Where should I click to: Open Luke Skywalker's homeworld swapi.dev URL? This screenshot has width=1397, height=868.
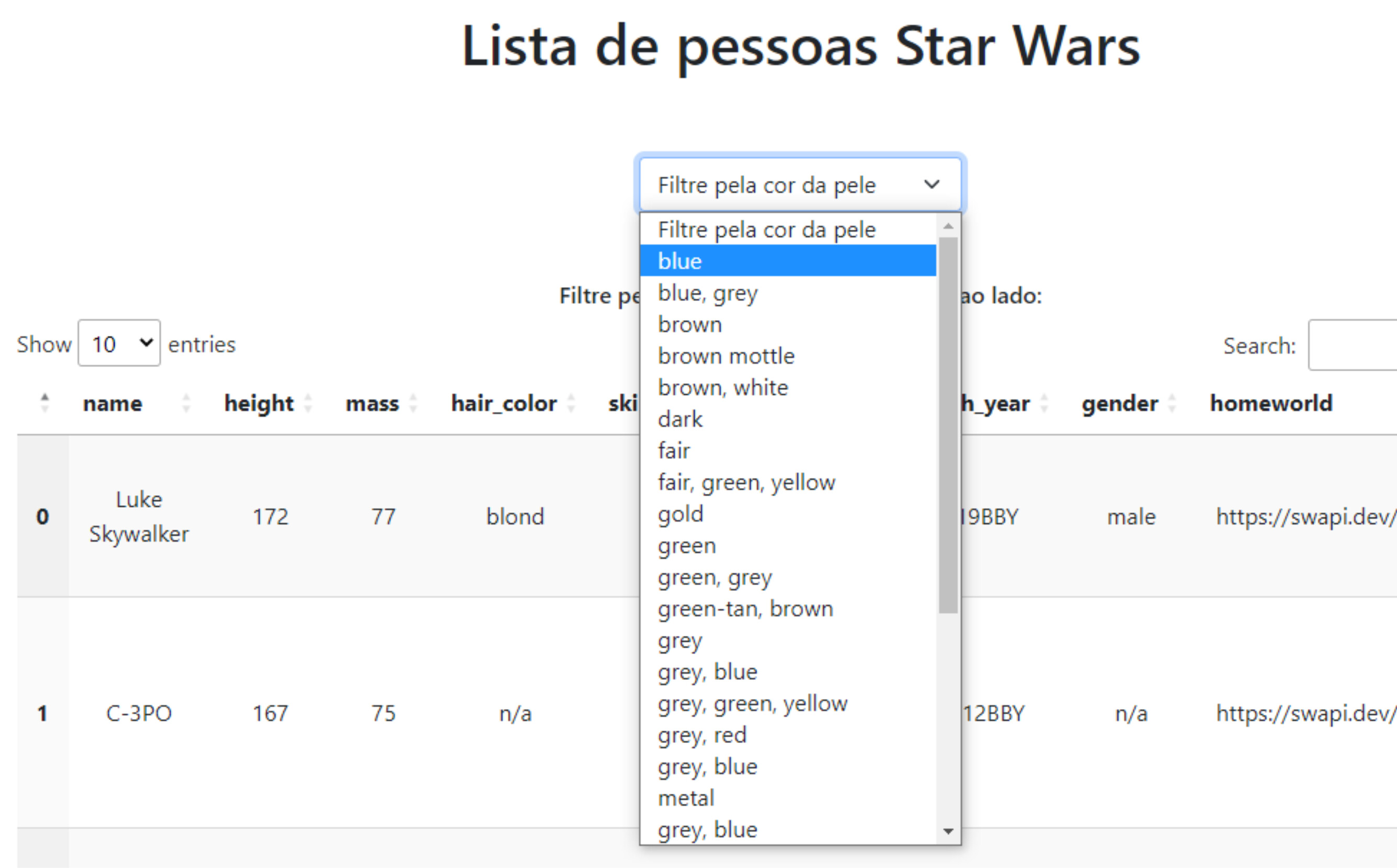point(1307,517)
